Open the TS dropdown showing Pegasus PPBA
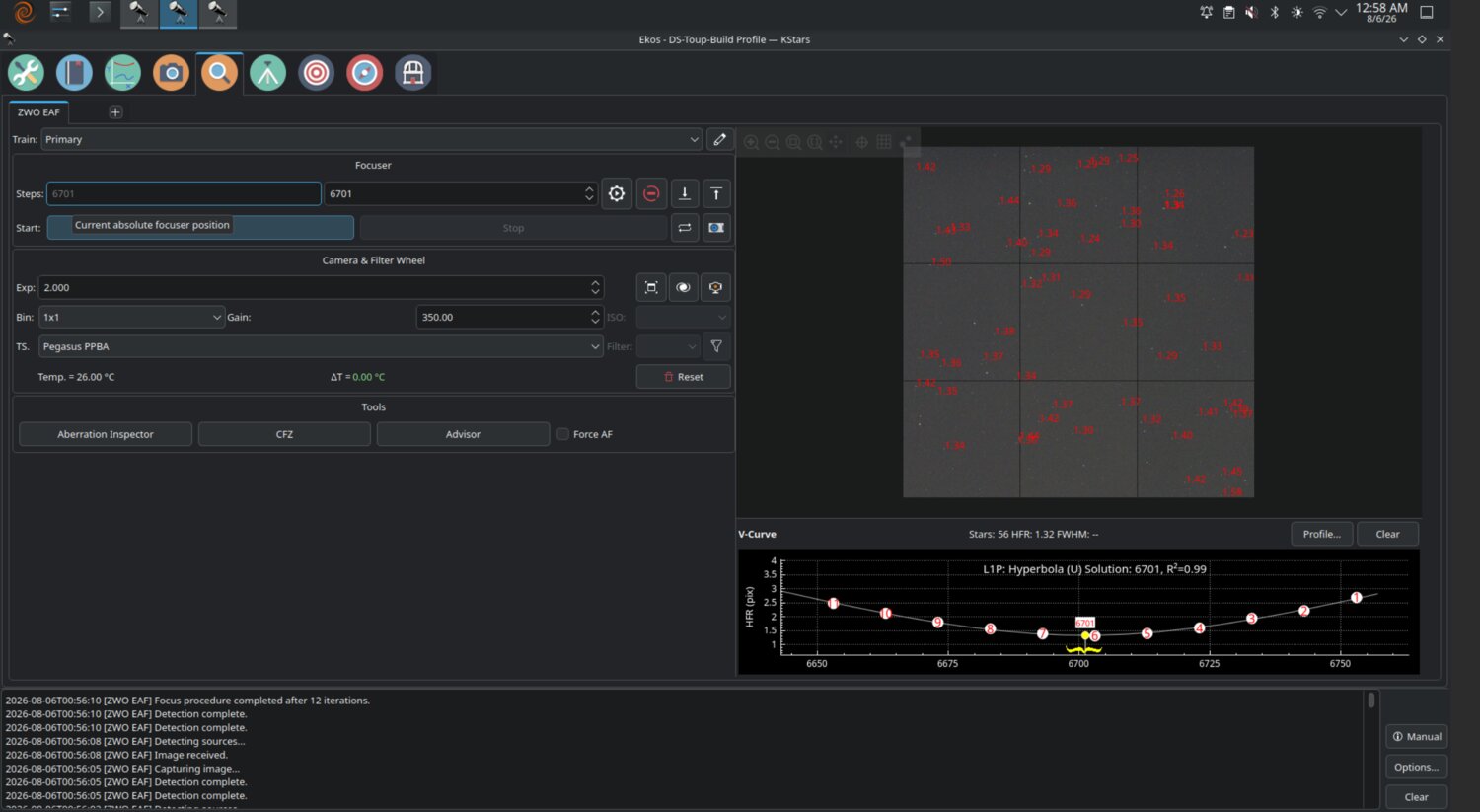 321,346
